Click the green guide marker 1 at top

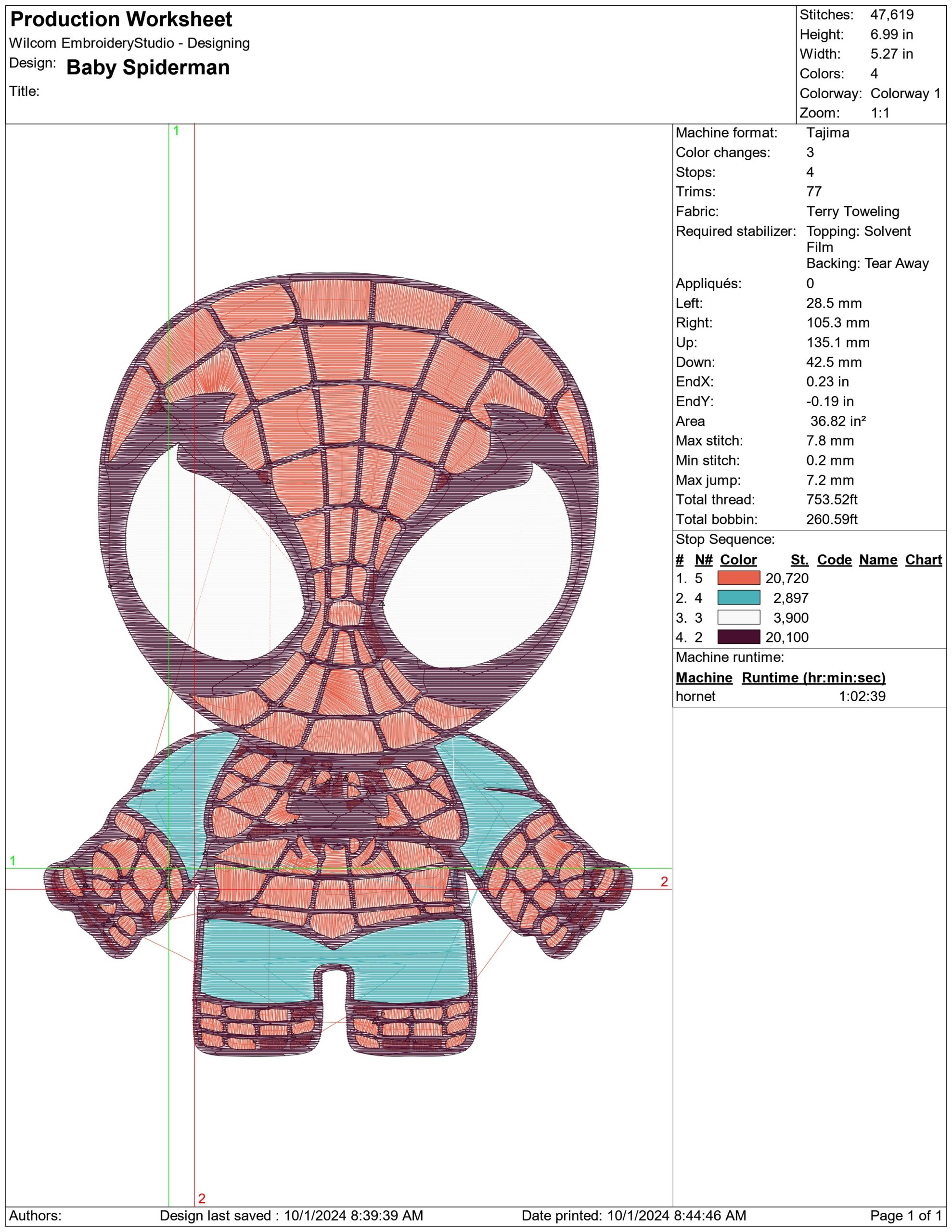(176, 131)
